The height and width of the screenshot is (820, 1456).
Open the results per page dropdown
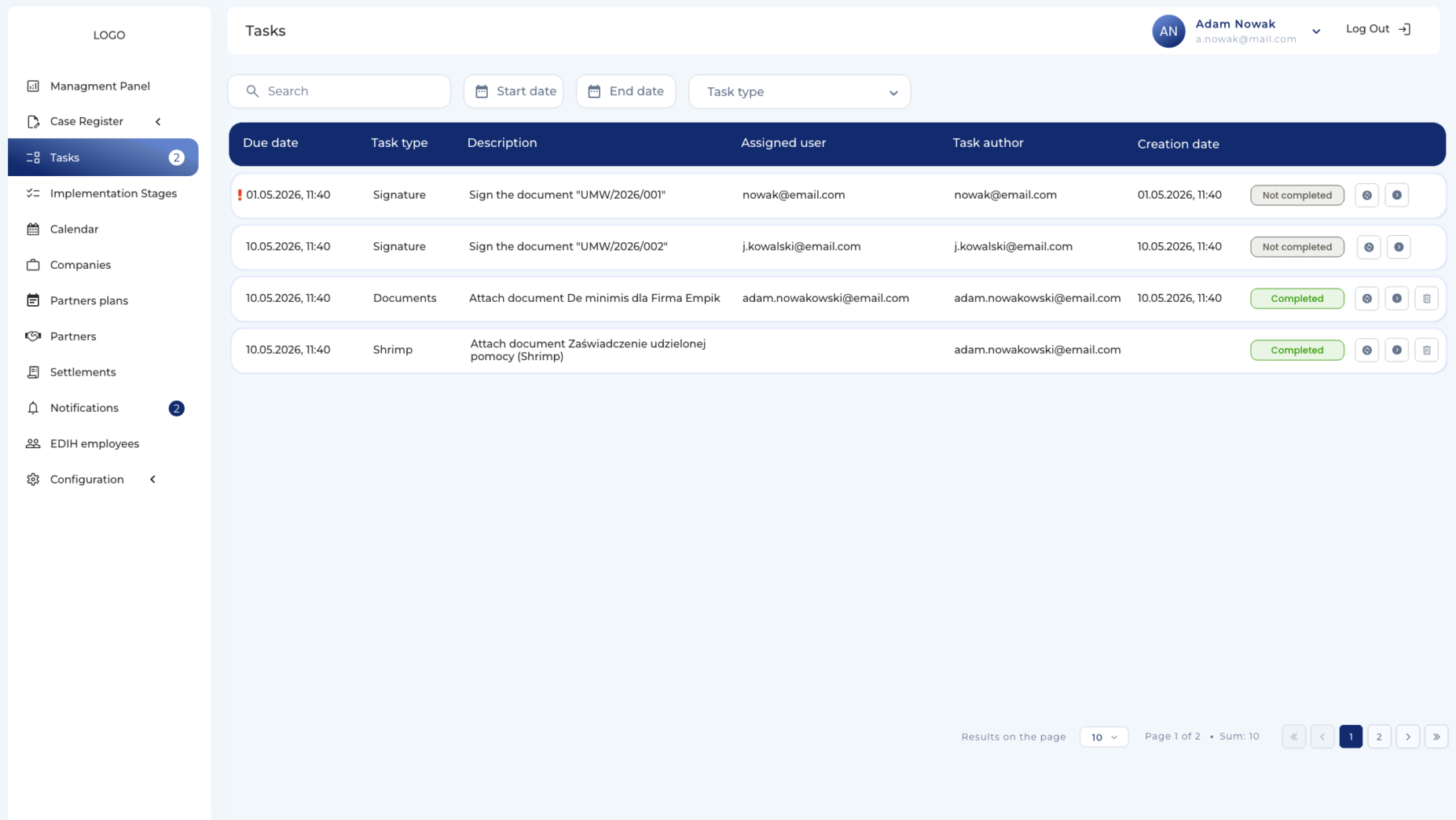pyautogui.click(x=1103, y=737)
